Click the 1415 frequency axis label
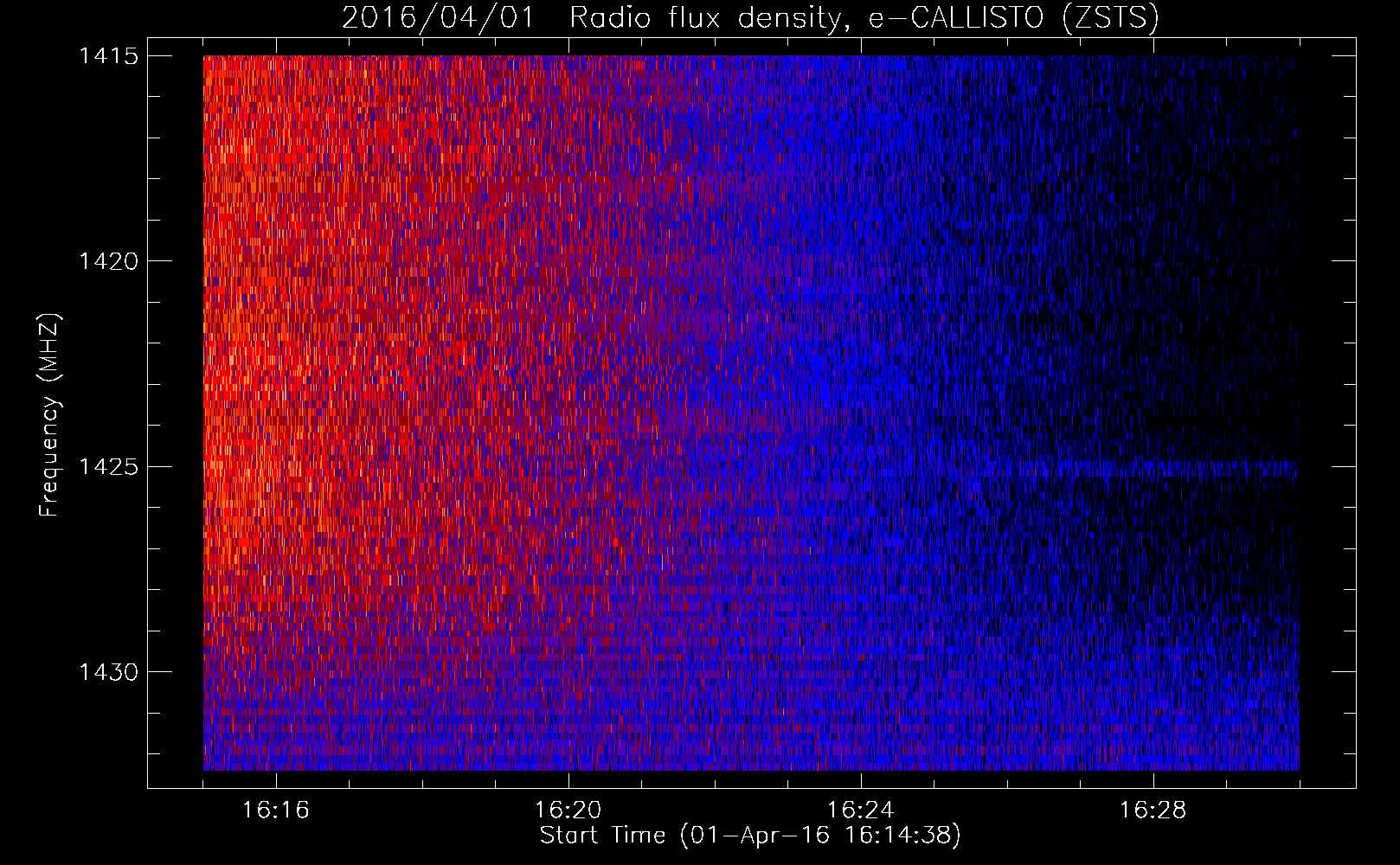Viewport: 1400px width, 865px height. [x=108, y=56]
